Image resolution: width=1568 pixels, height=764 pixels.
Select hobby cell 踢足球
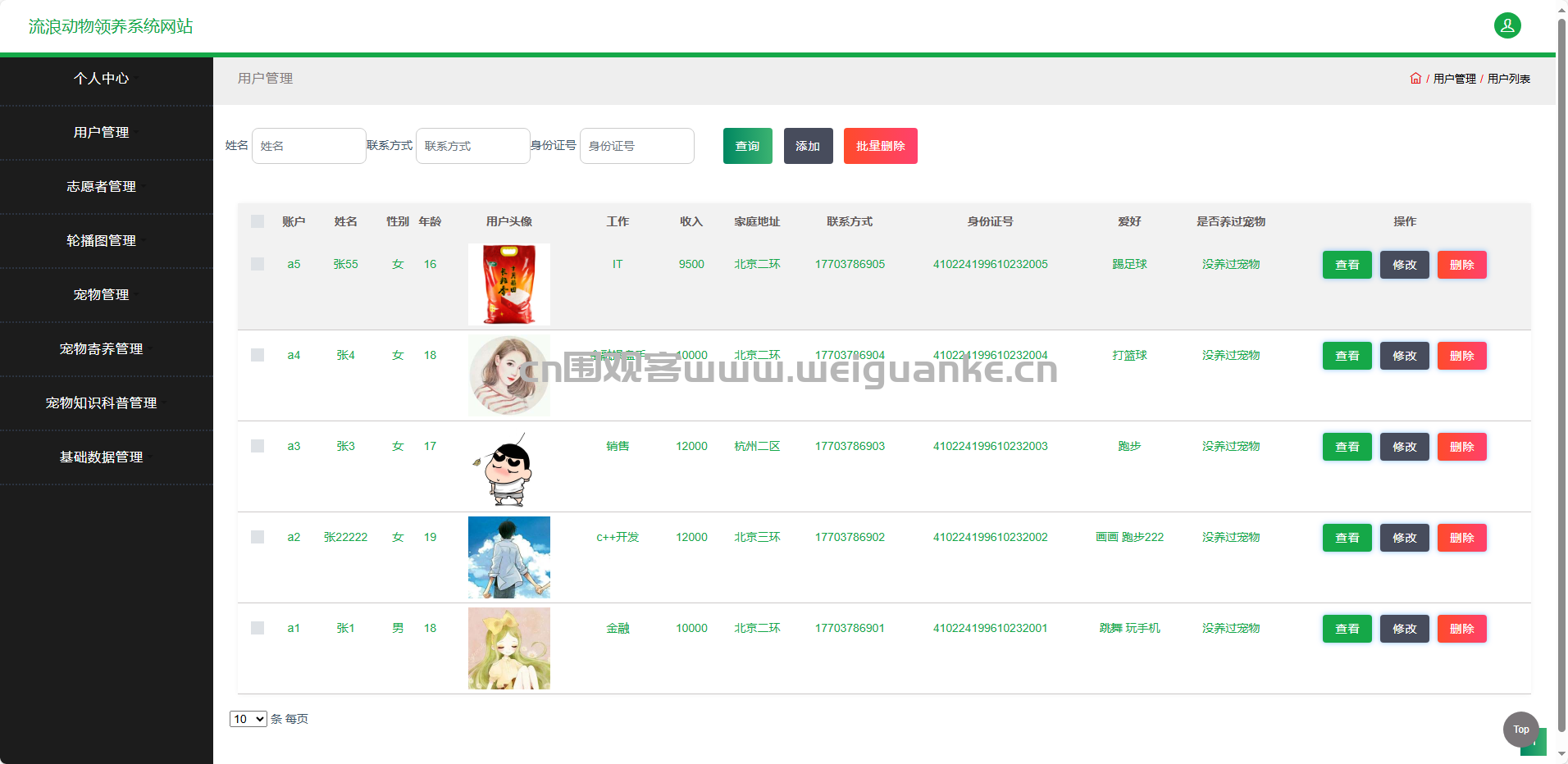[1129, 264]
